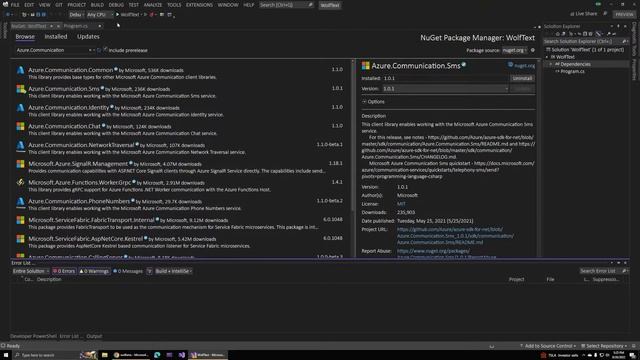Viewport: 640px width, 360px height.
Task: Open the EXTENSIONS menu
Action: (199, 5)
